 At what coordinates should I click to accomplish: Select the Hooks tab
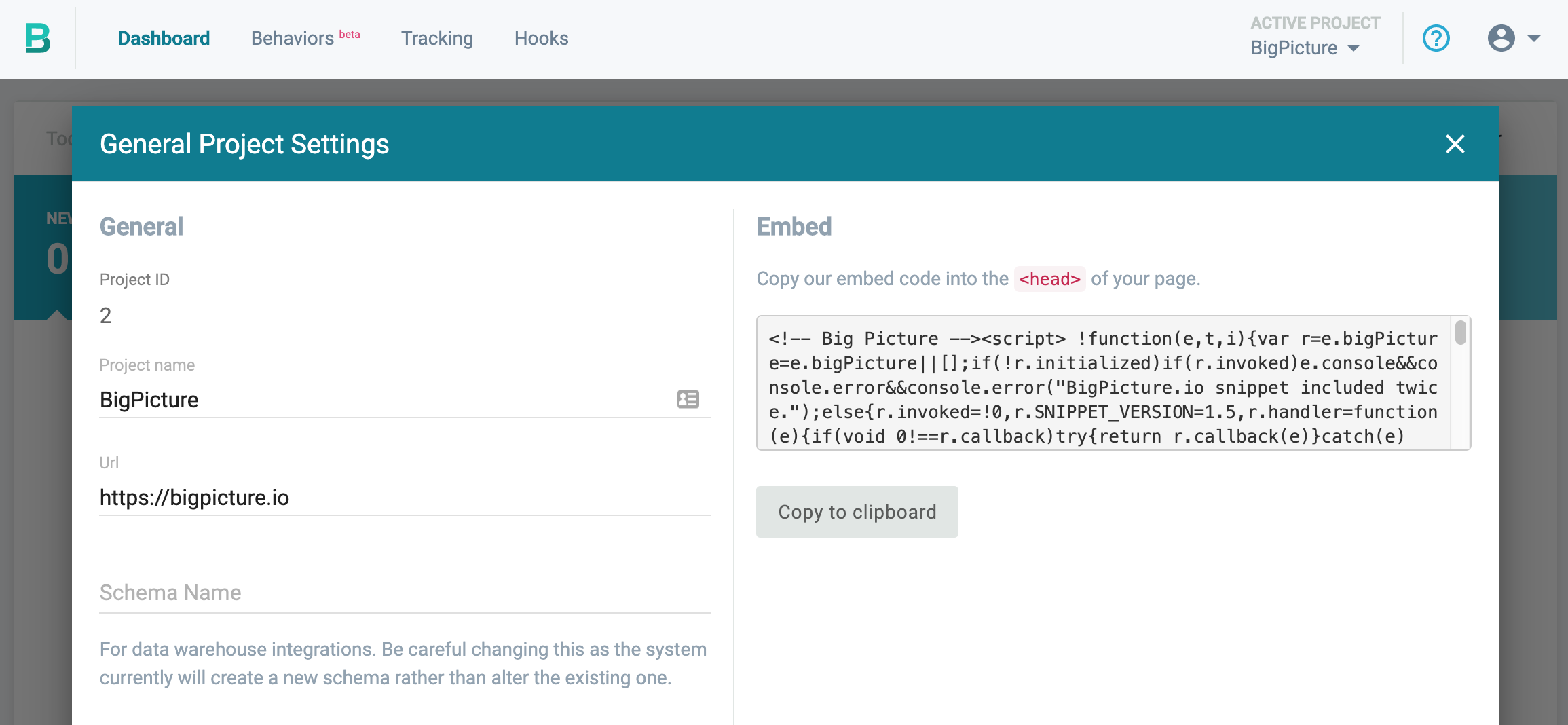[541, 38]
